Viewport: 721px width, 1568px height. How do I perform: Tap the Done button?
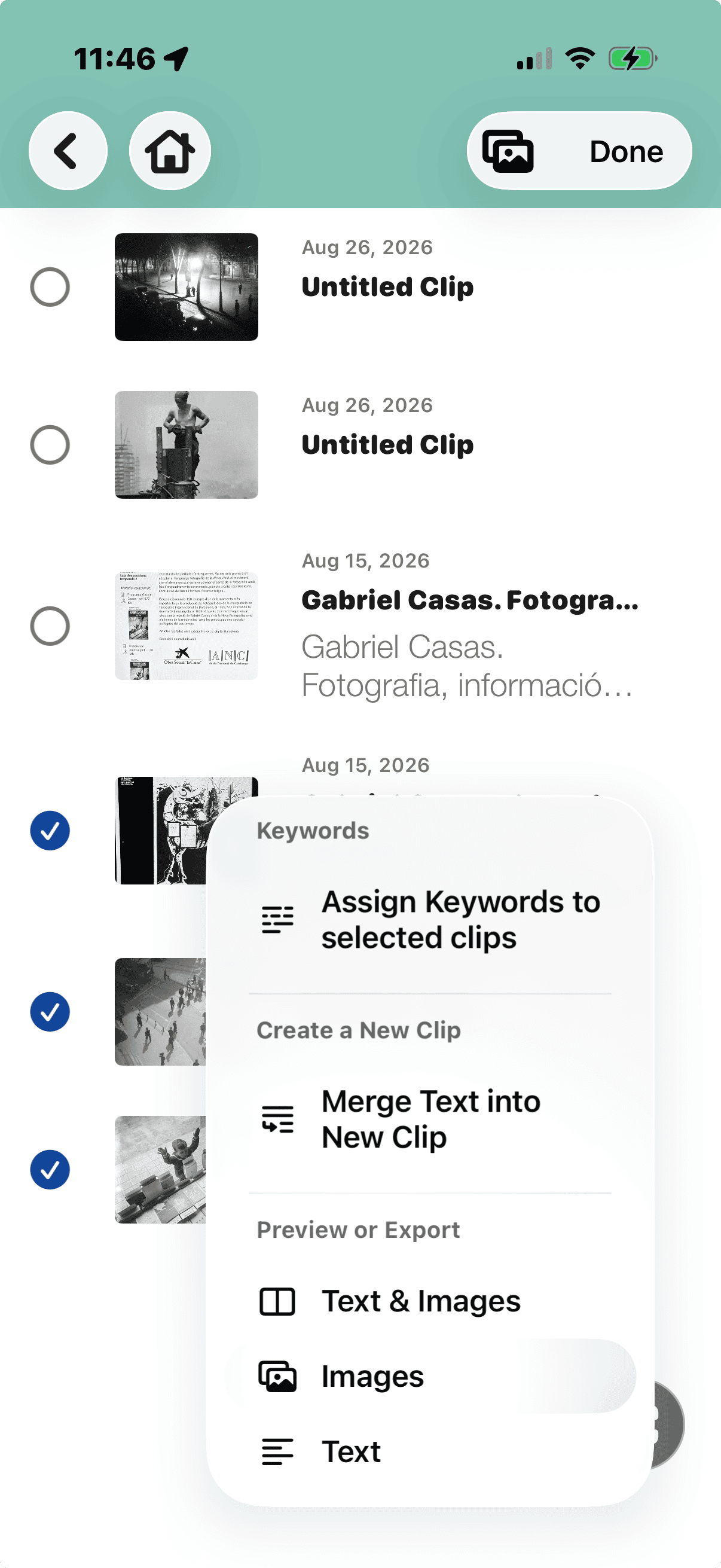click(627, 151)
